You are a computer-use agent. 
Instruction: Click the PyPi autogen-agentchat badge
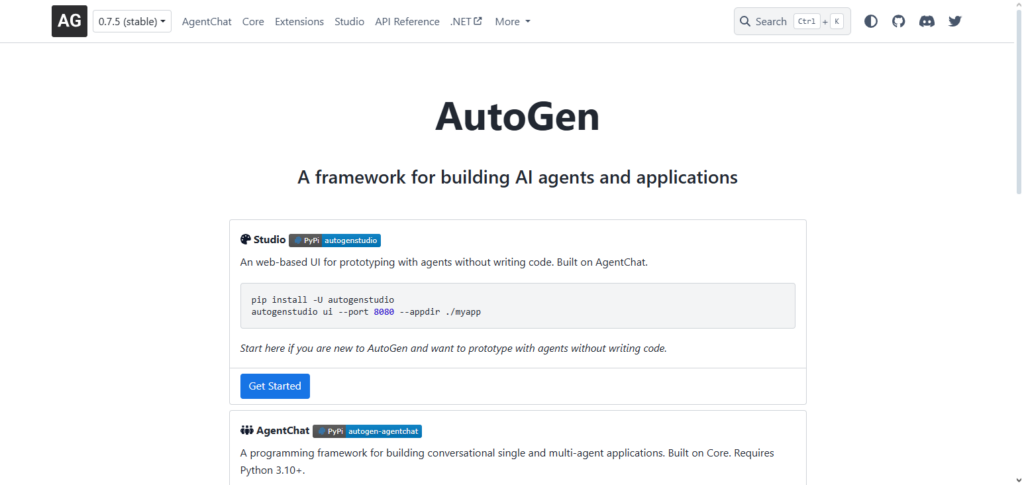(x=367, y=431)
